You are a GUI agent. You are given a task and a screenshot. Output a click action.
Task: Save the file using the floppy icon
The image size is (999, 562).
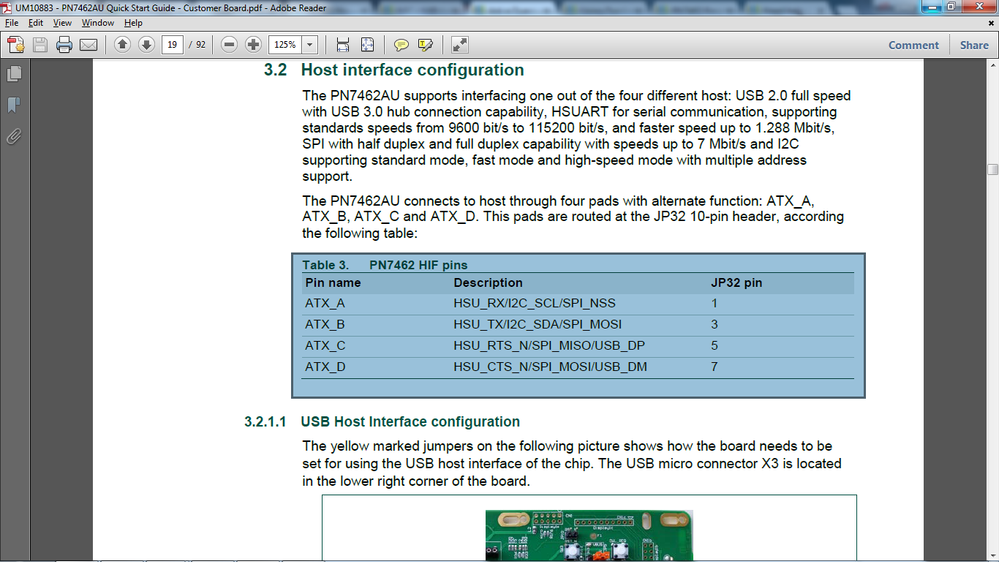[x=40, y=45]
